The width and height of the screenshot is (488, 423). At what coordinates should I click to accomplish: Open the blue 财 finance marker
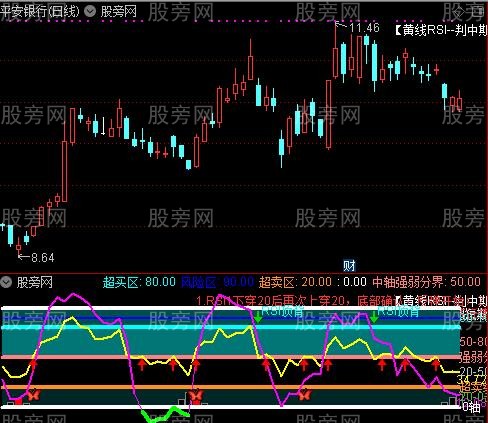pyautogui.click(x=349, y=266)
